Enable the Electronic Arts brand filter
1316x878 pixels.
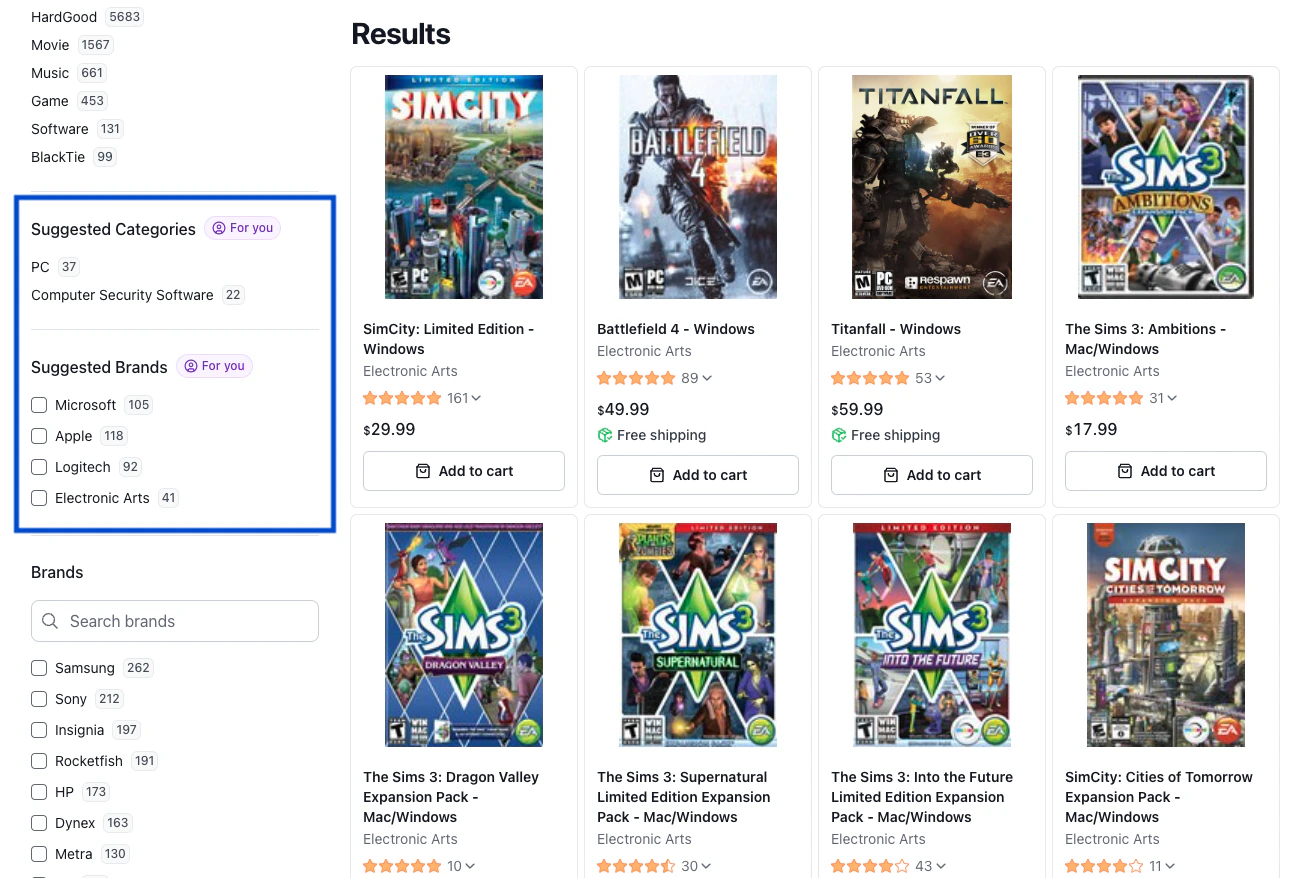pos(39,498)
